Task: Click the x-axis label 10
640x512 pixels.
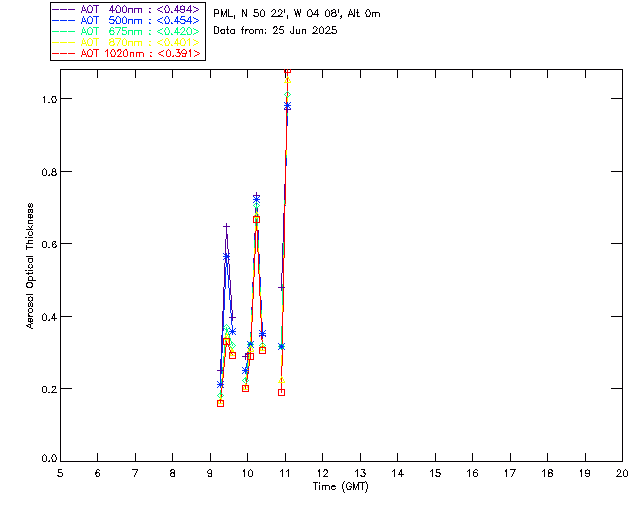Action: point(247,473)
